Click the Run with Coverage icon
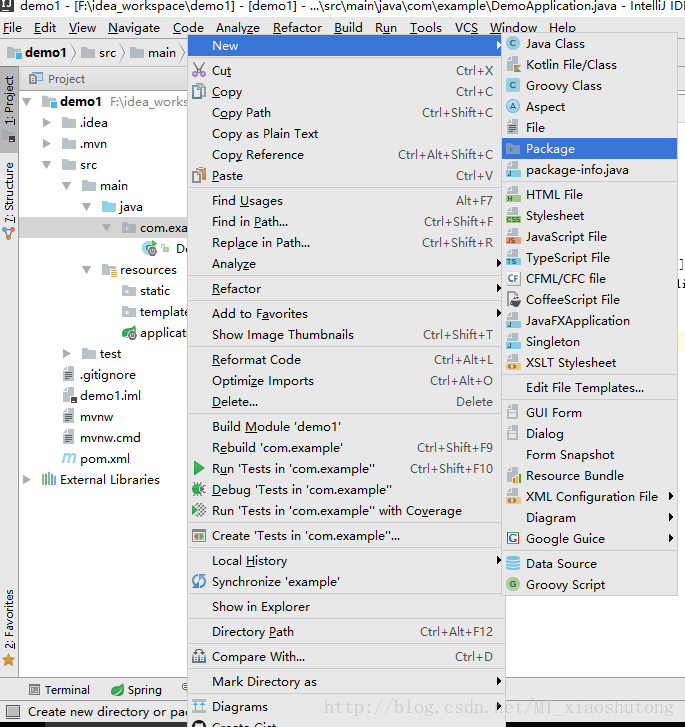Viewport: 685px width, 727px height. point(199,510)
